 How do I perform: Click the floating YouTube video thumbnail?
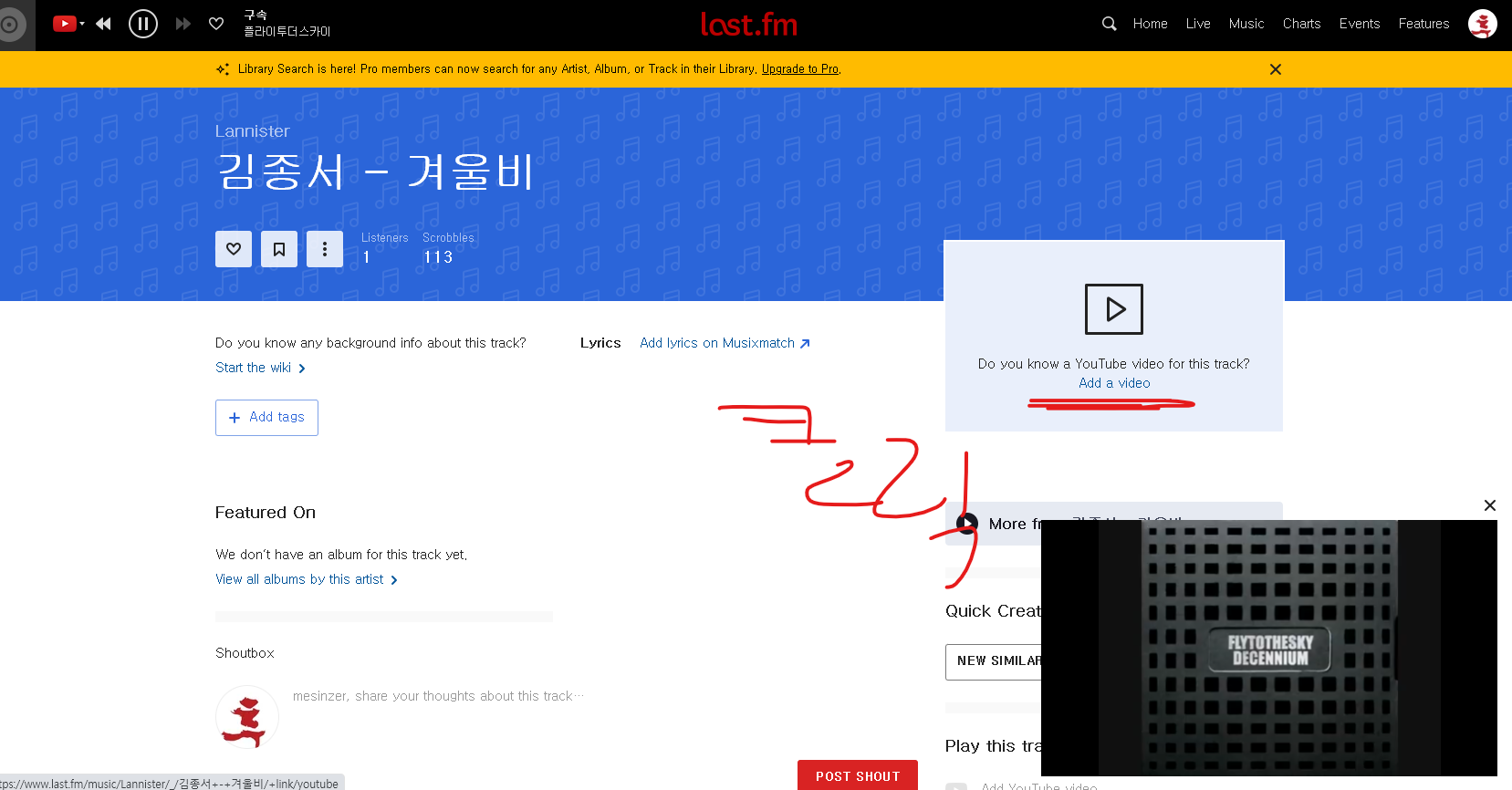tap(1269, 648)
